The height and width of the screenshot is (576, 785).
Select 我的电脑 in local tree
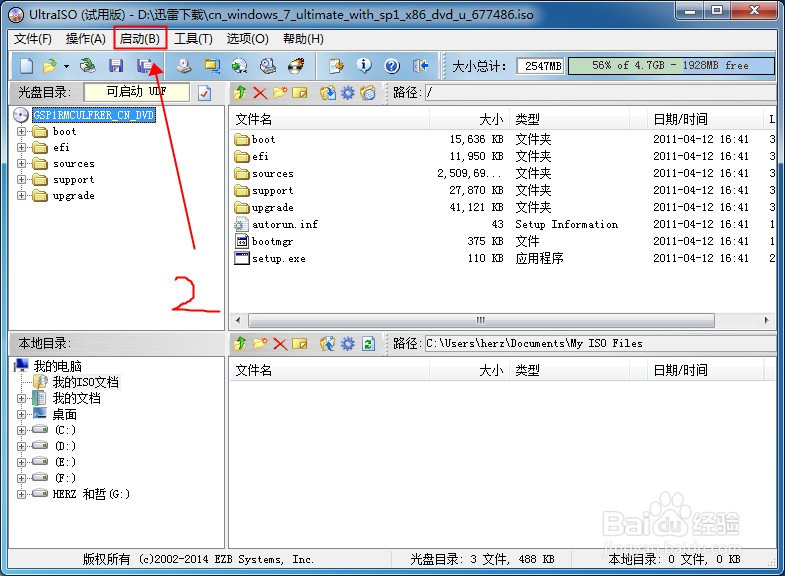[x=57, y=366]
